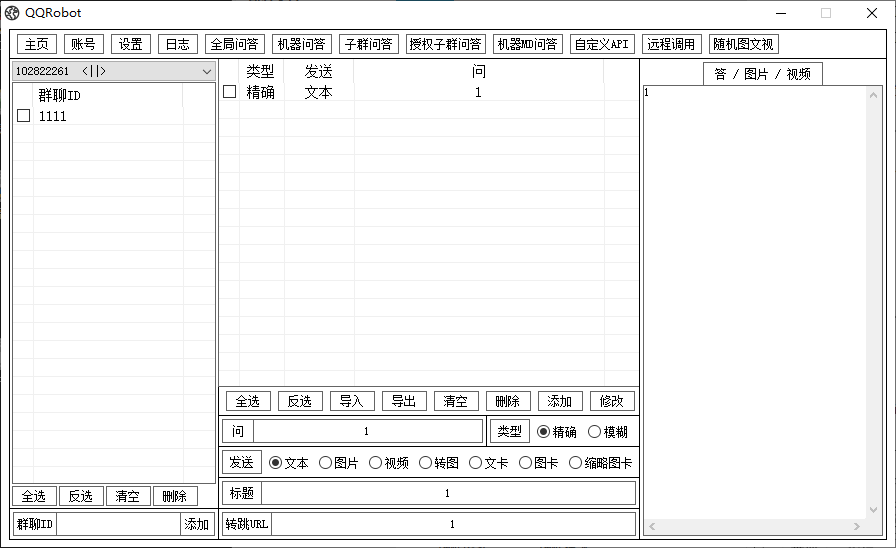The width and height of the screenshot is (896, 548).
Task: Select the 模糊 match type radio button
Action: coord(594,432)
